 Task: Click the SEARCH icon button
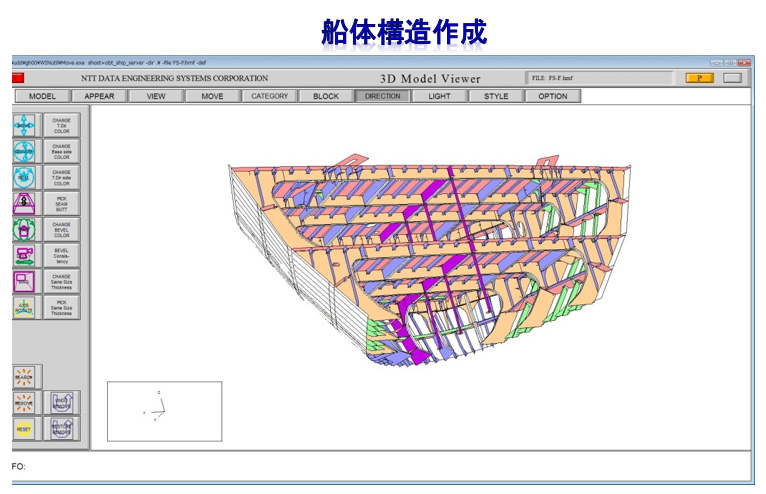point(24,376)
